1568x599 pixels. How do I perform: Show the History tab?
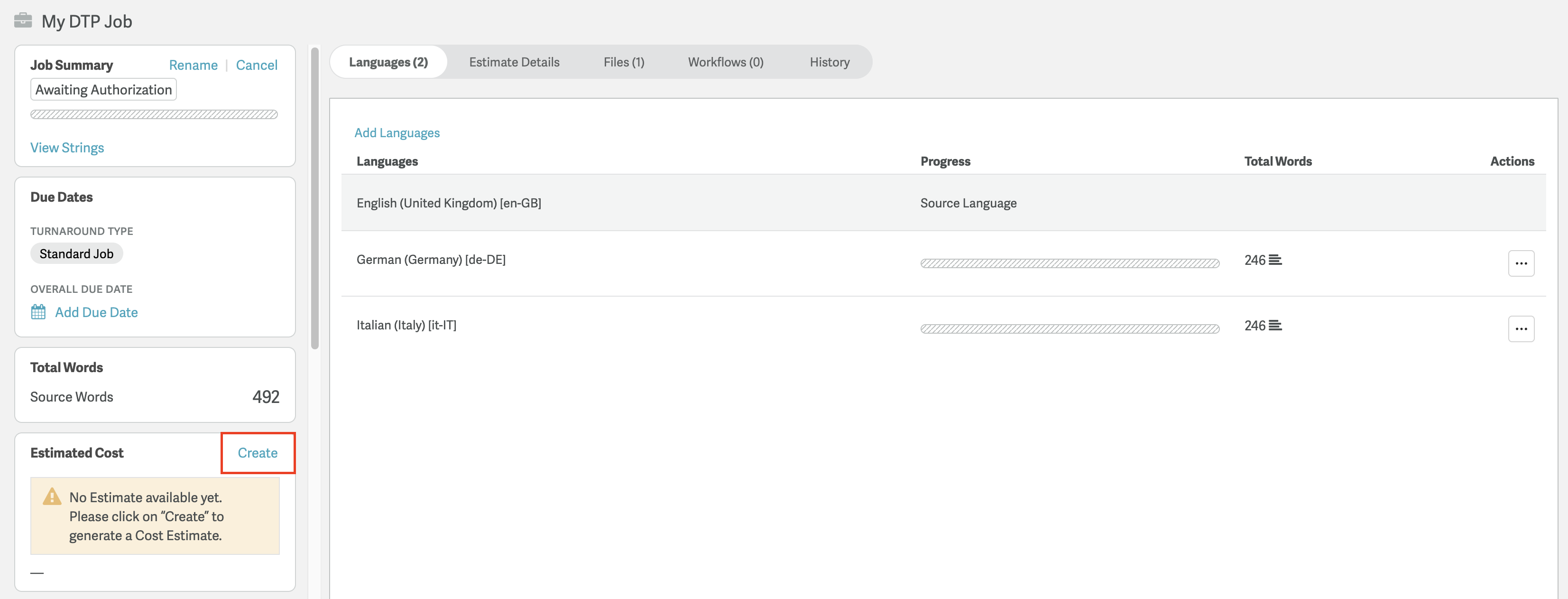click(x=829, y=62)
